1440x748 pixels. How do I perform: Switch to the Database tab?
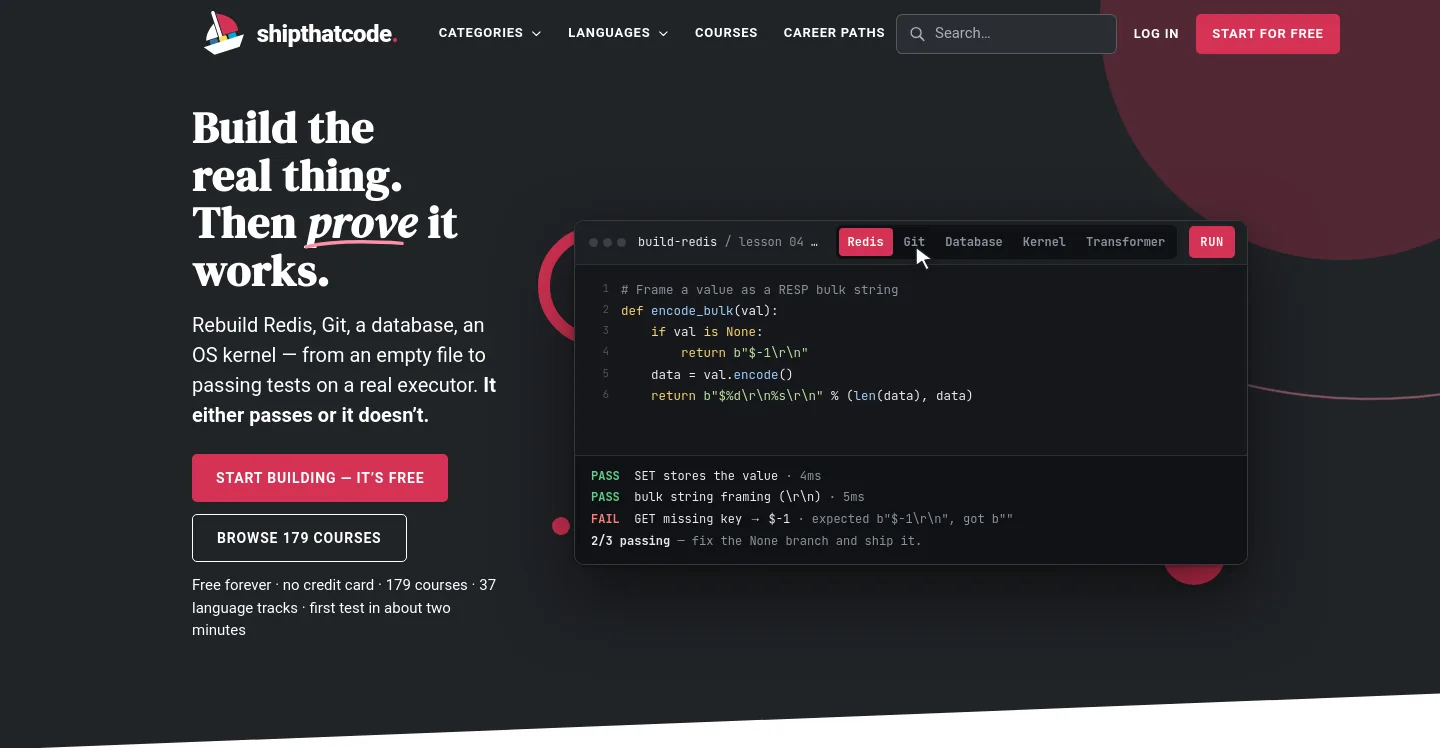pos(973,242)
